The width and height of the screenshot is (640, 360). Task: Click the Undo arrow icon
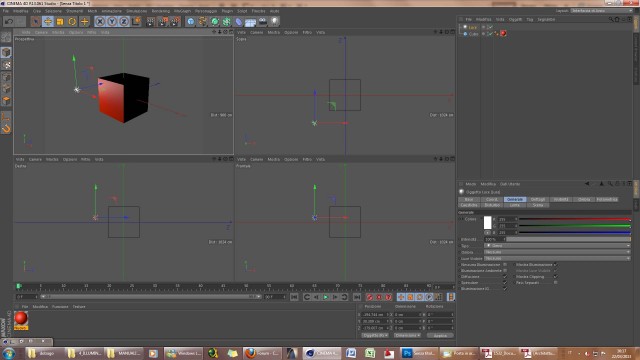(x=9, y=21)
